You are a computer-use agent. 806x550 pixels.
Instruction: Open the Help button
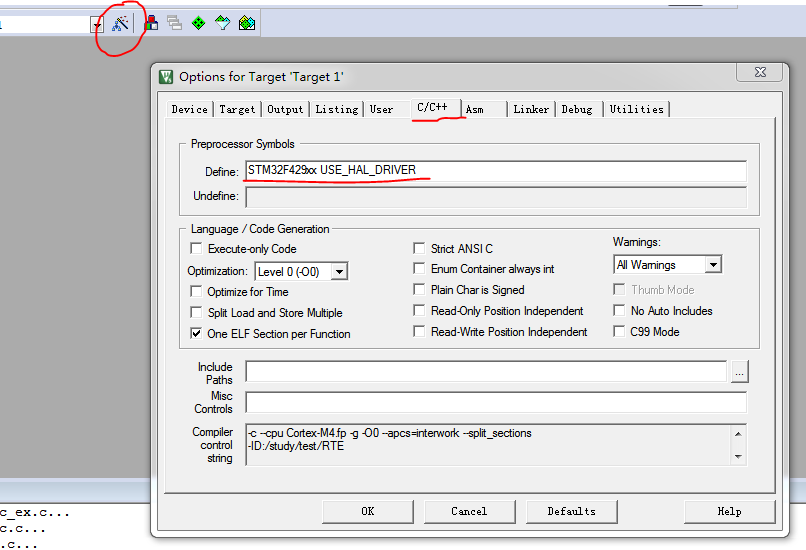(x=729, y=511)
